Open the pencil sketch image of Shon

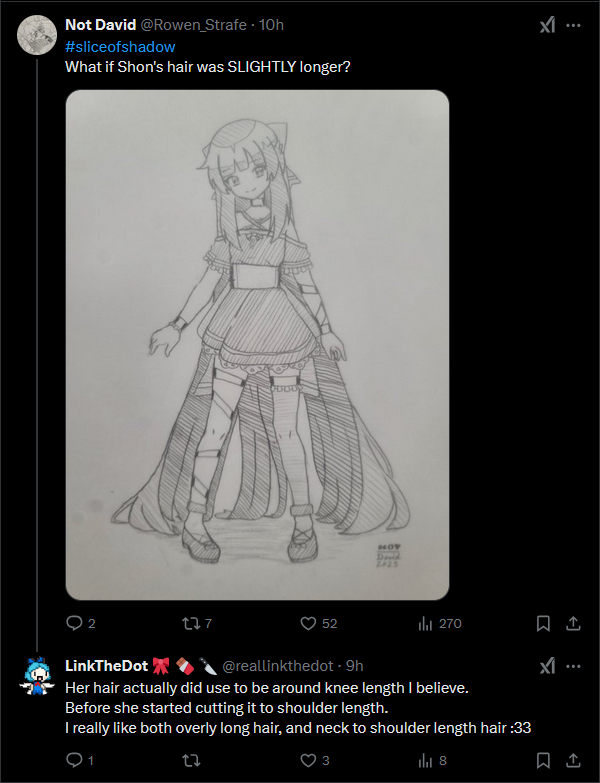[257, 344]
